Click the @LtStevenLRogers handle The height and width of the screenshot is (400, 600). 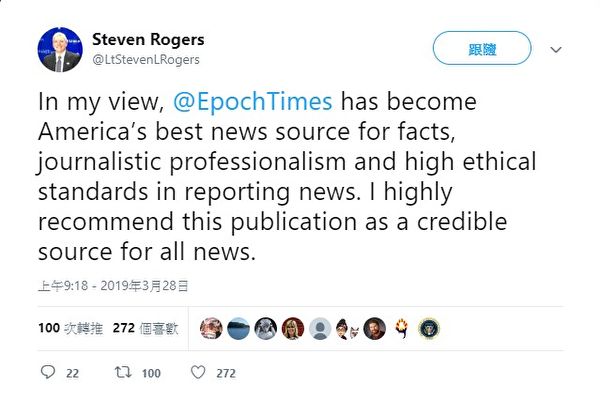148,61
